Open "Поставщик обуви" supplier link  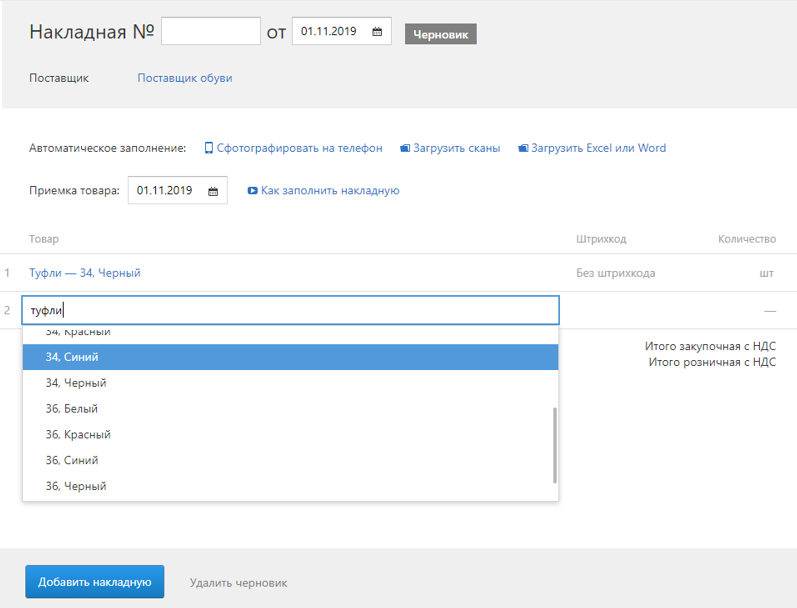[x=185, y=78]
